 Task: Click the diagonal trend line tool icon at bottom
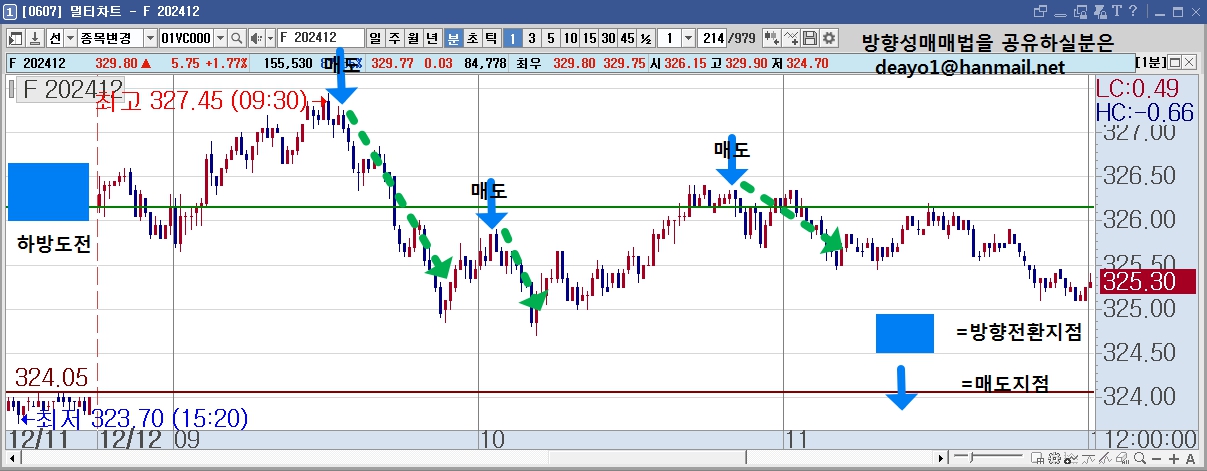point(1105,459)
